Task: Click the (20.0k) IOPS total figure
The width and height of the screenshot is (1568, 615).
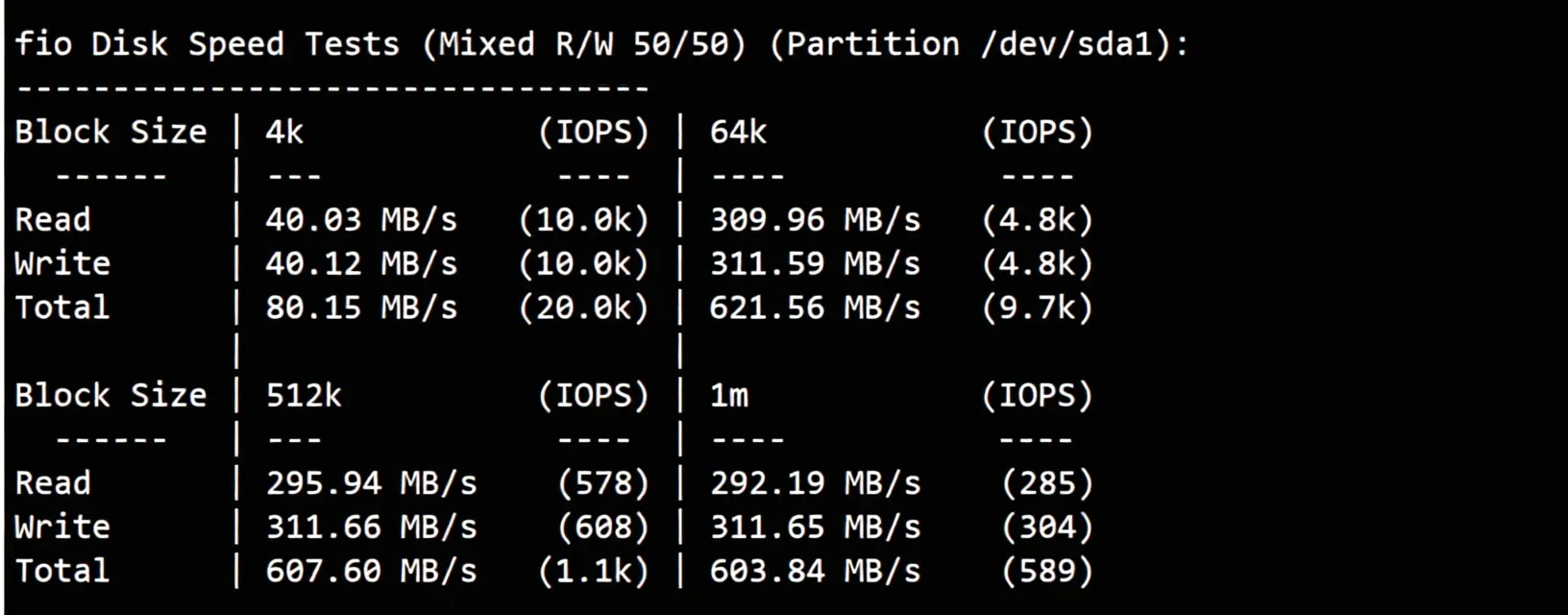Action: [x=584, y=307]
